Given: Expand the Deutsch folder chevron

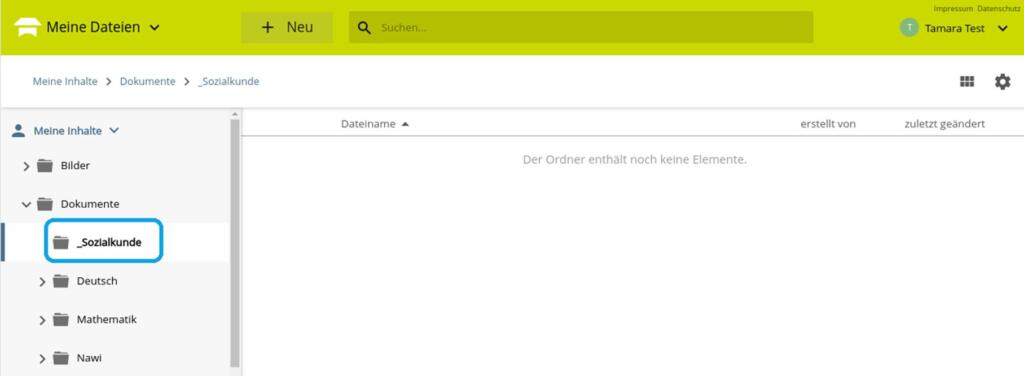Looking at the screenshot, I should pos(42,282).
